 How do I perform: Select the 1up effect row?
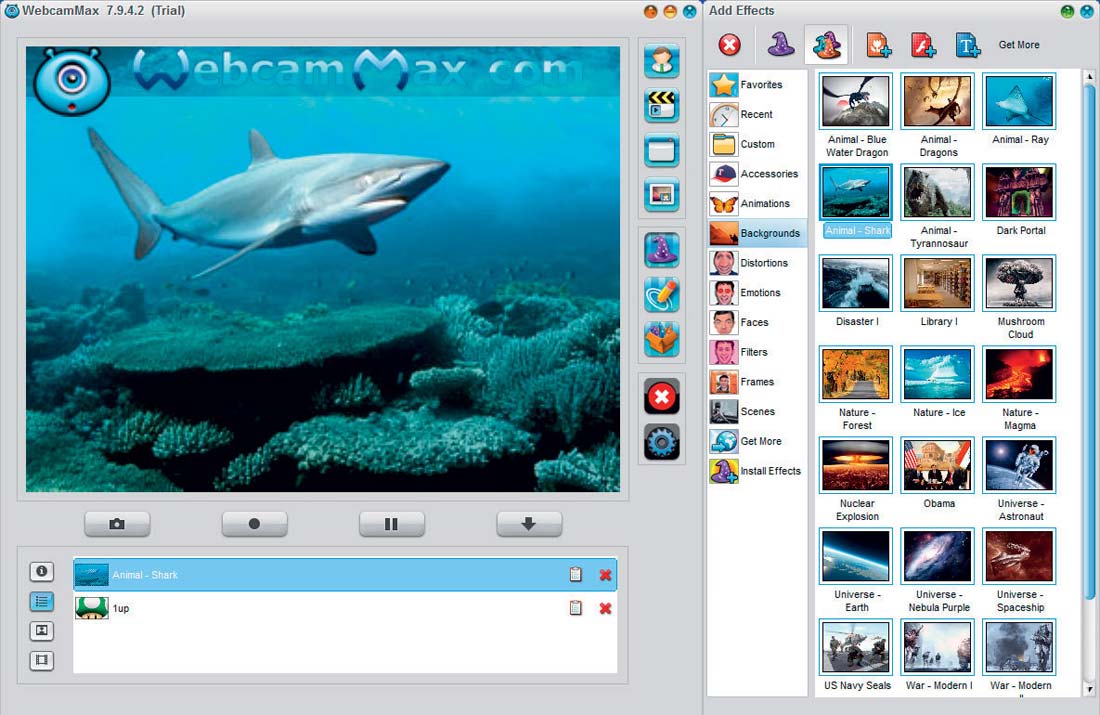click(345, 608)
